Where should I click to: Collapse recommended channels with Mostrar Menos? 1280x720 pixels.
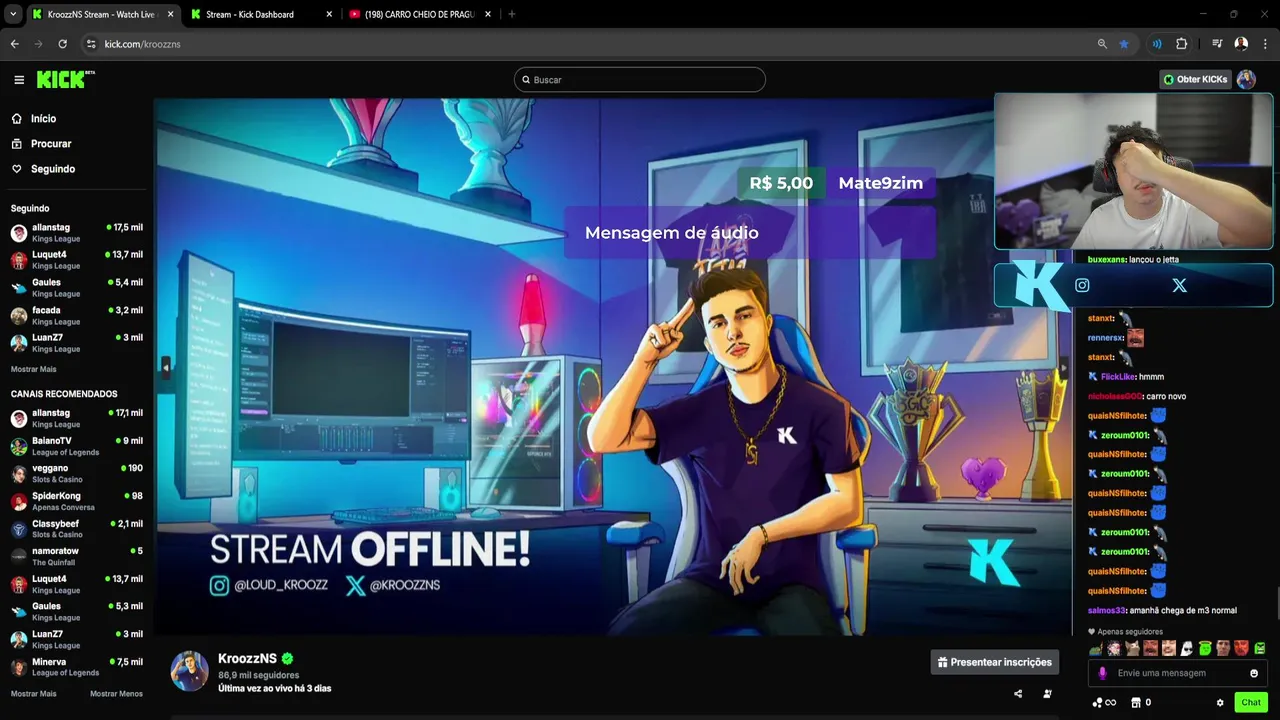[116, 694]
